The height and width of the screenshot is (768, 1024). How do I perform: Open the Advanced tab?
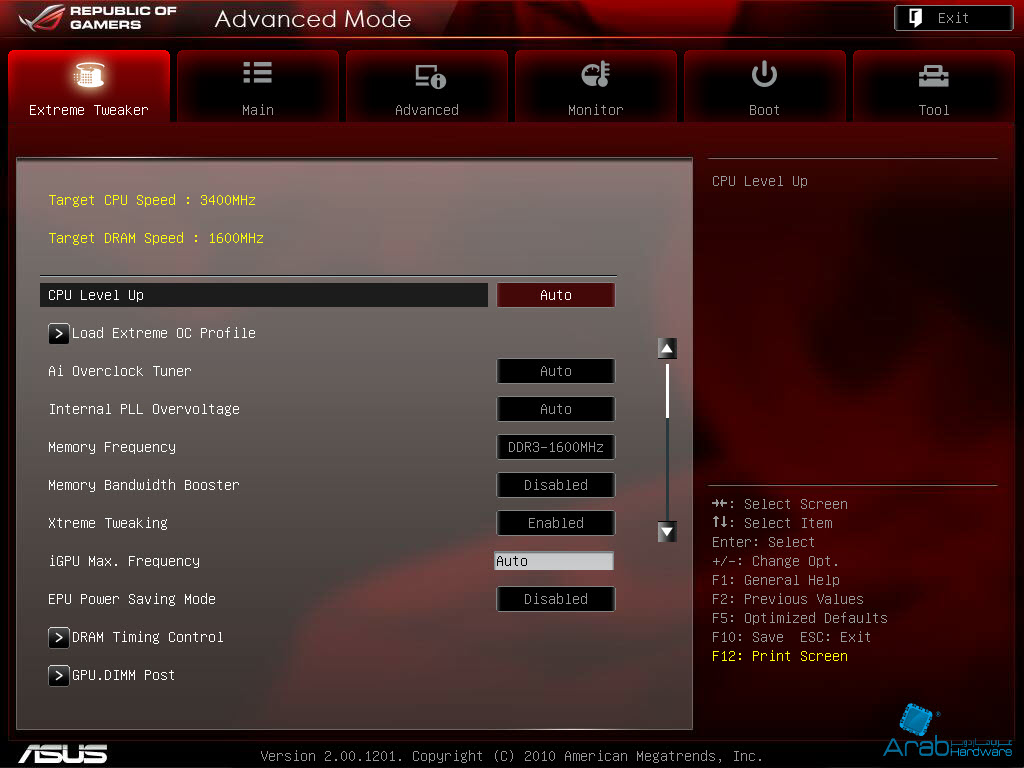pos(426,86)
